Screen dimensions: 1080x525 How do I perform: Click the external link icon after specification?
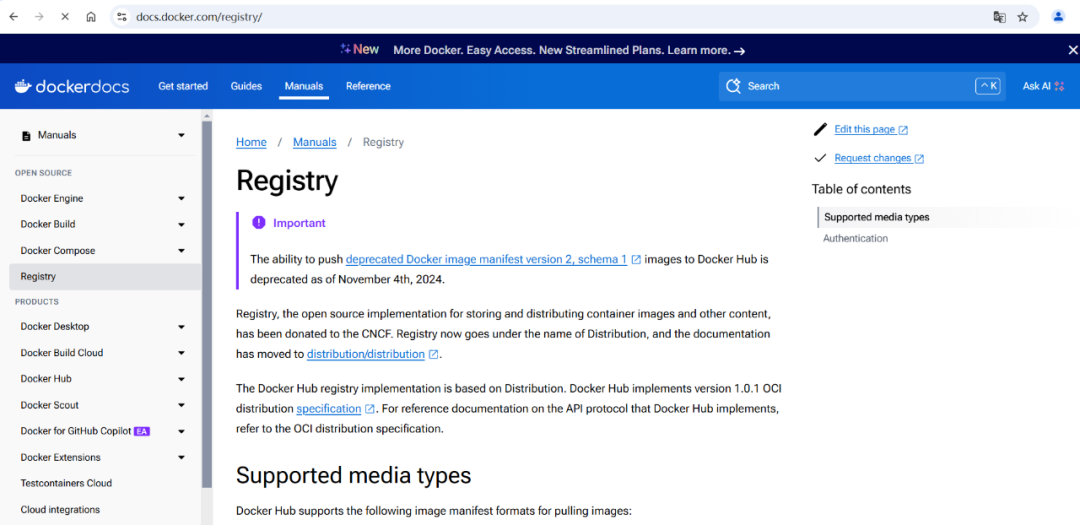pyautogui.click(x=370, y=409)
